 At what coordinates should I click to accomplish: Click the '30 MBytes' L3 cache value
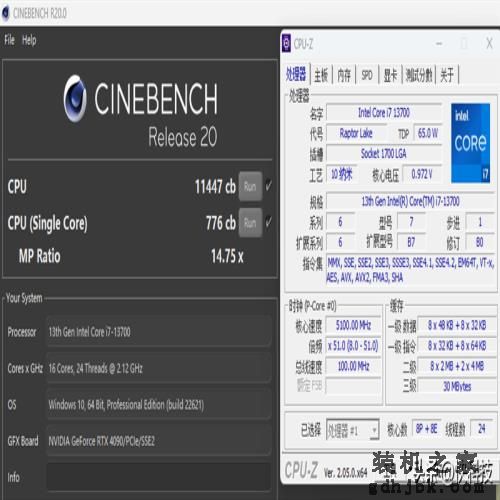(x=457, y=386)
